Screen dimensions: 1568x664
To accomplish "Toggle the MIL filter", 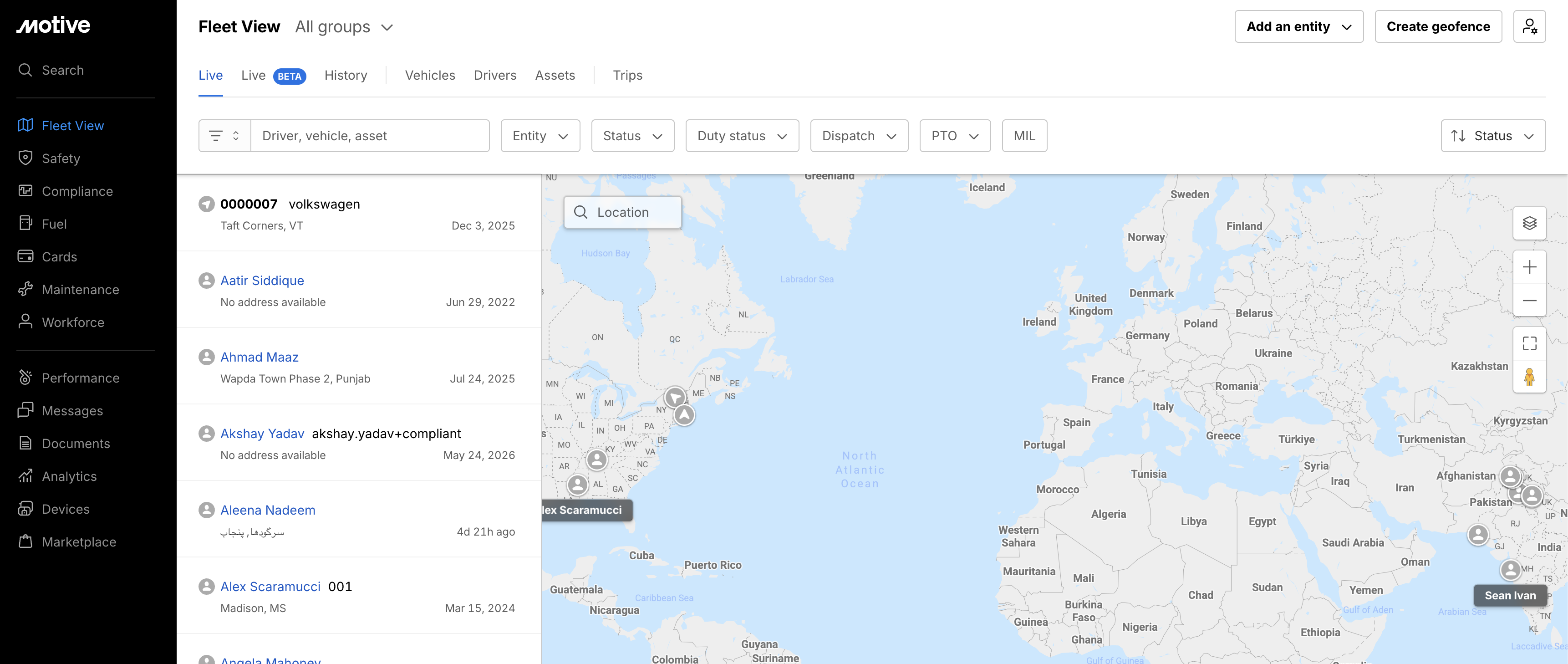I will click(1024, 136).
